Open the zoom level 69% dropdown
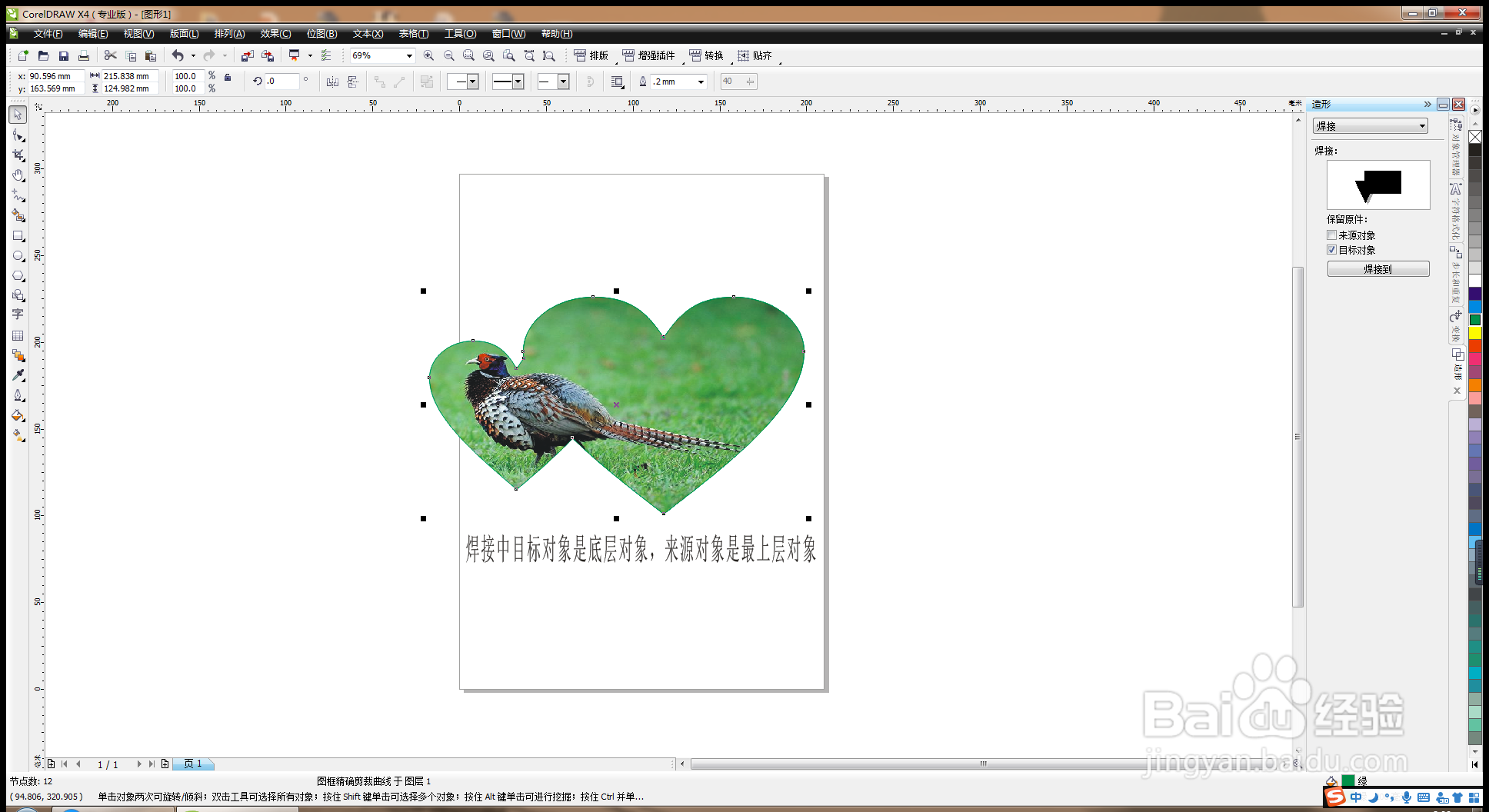 (x=409, y=55)
